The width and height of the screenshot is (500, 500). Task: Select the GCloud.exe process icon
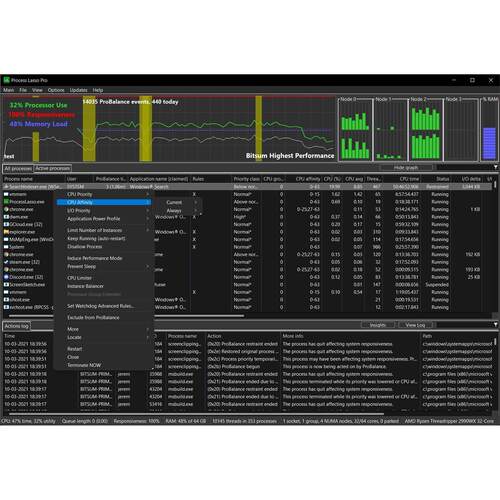pos(6,224)
